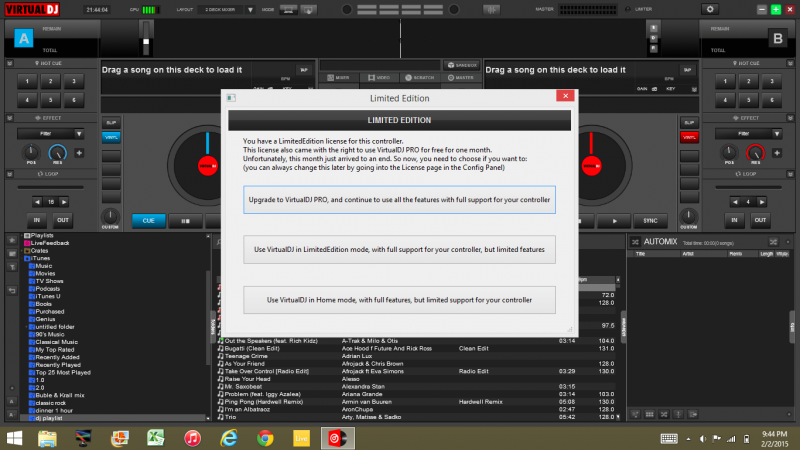Click the headphone icon next to LIMITER
800x450 pixels.
pos(628,9)
